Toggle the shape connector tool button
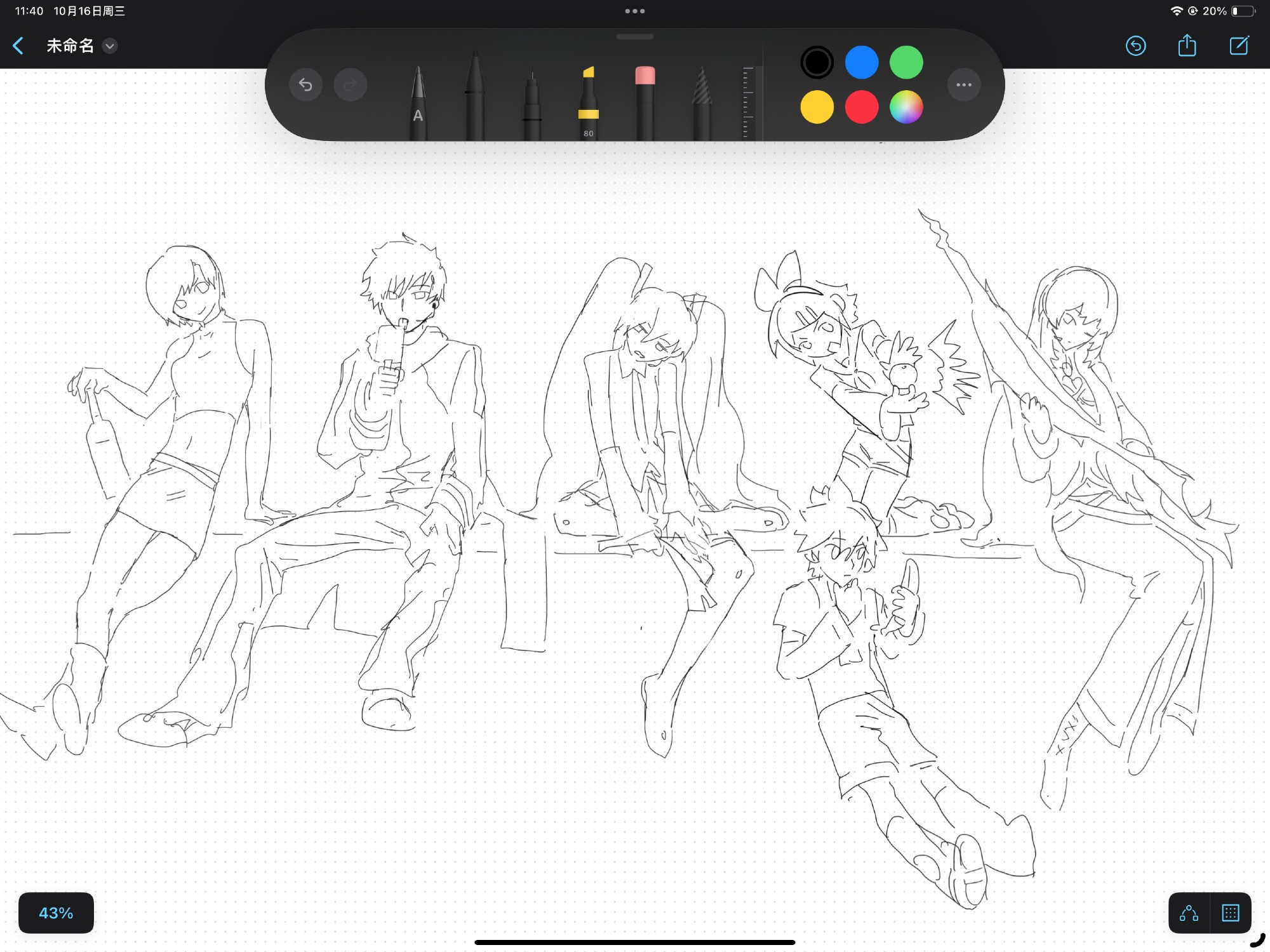This screenshot has height=952, width=1270. point(1189,913)
